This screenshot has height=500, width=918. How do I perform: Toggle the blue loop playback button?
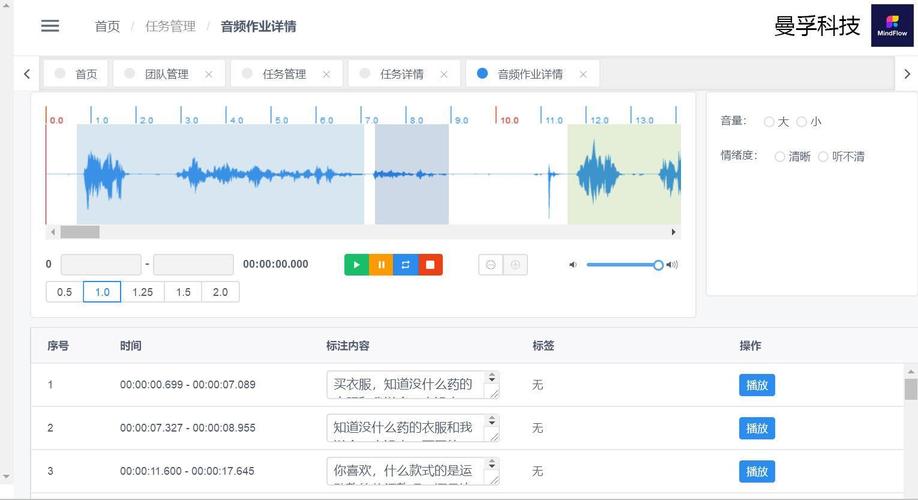[x=405, y=265]
